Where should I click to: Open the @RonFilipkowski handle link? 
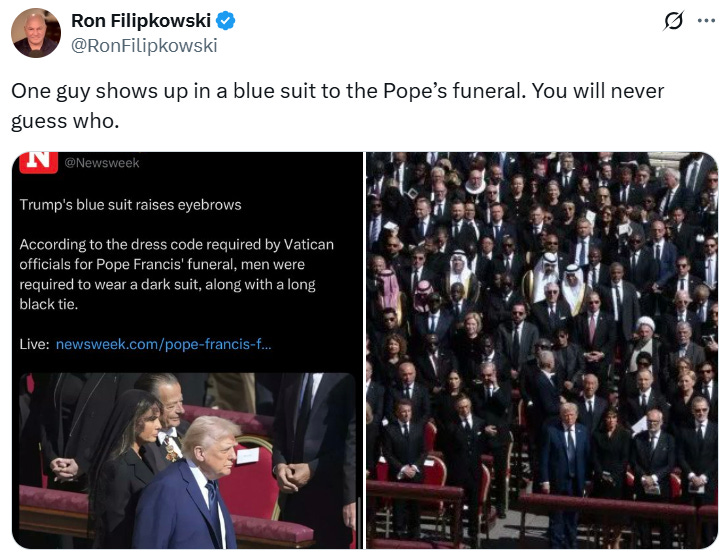tap(144, 46)
